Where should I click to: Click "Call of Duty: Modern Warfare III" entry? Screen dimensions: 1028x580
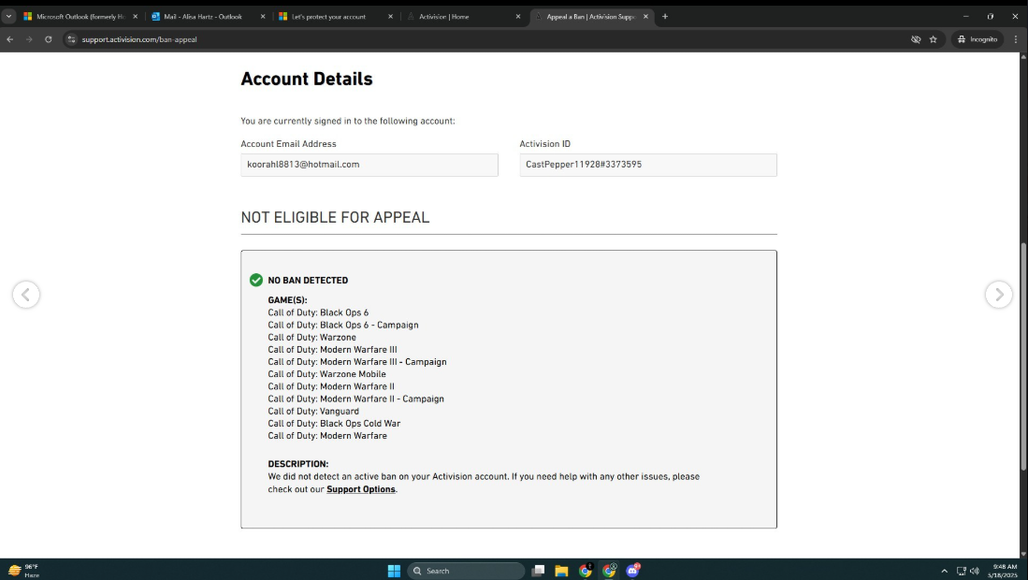[x=332, y=350]
